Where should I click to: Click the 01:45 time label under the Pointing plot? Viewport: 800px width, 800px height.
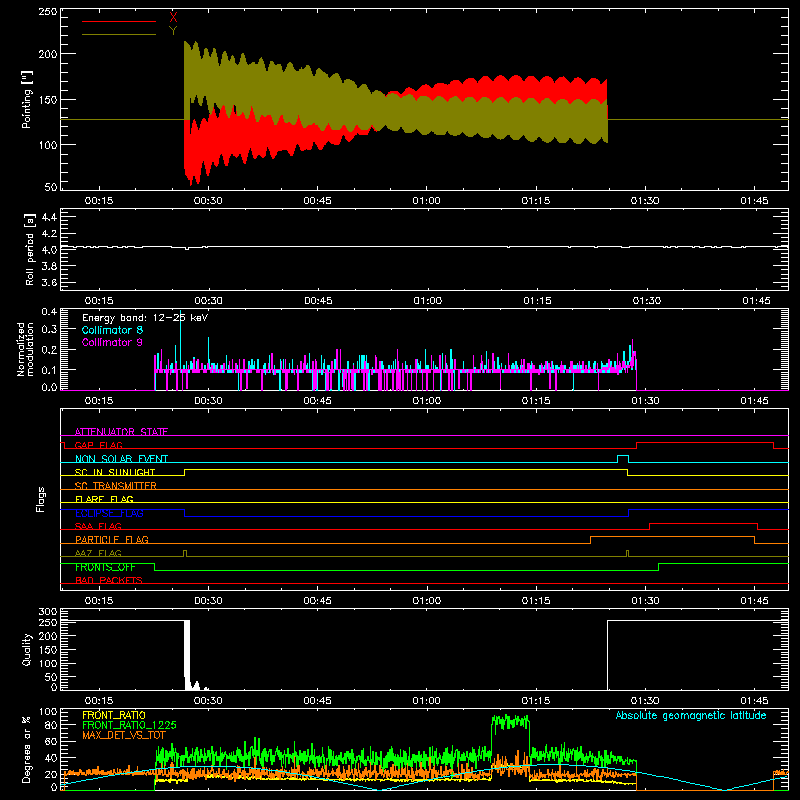(754, 201)
